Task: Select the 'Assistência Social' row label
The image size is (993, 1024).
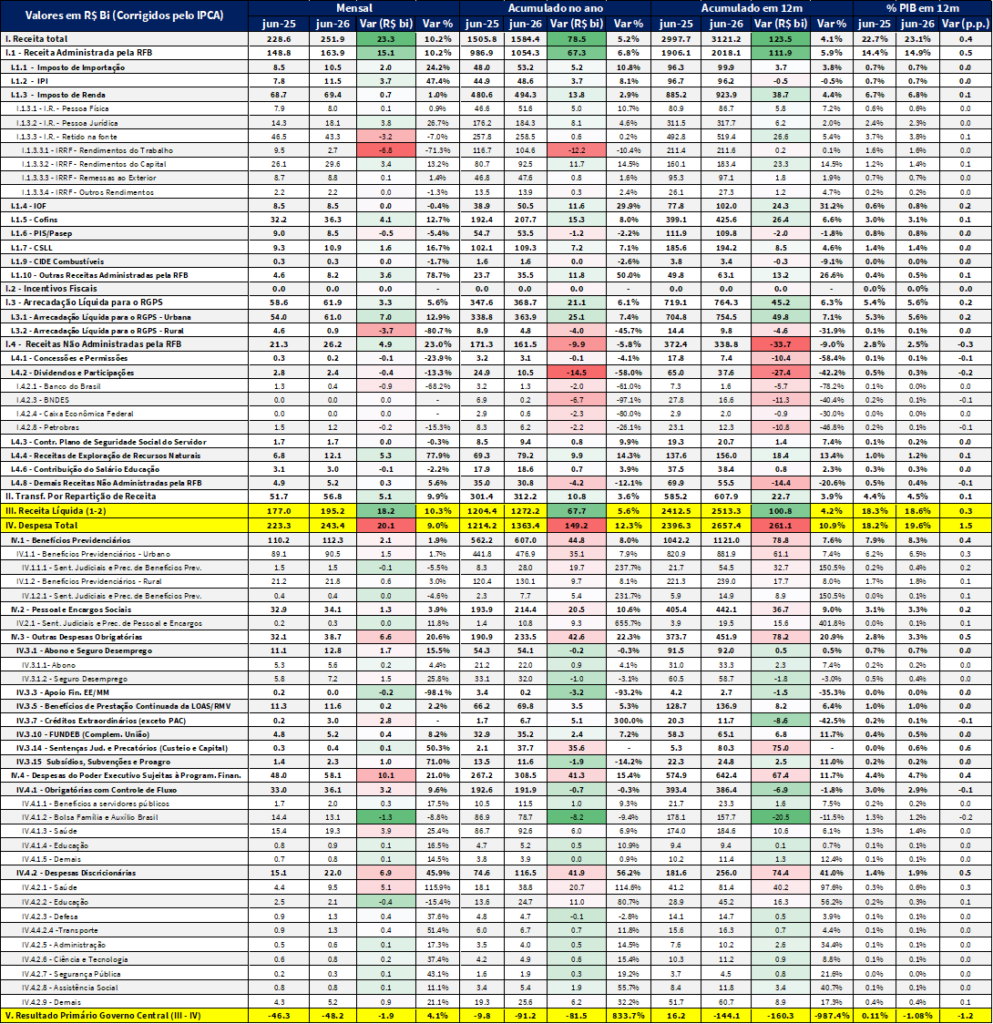Action: click(x=71, y=987)
